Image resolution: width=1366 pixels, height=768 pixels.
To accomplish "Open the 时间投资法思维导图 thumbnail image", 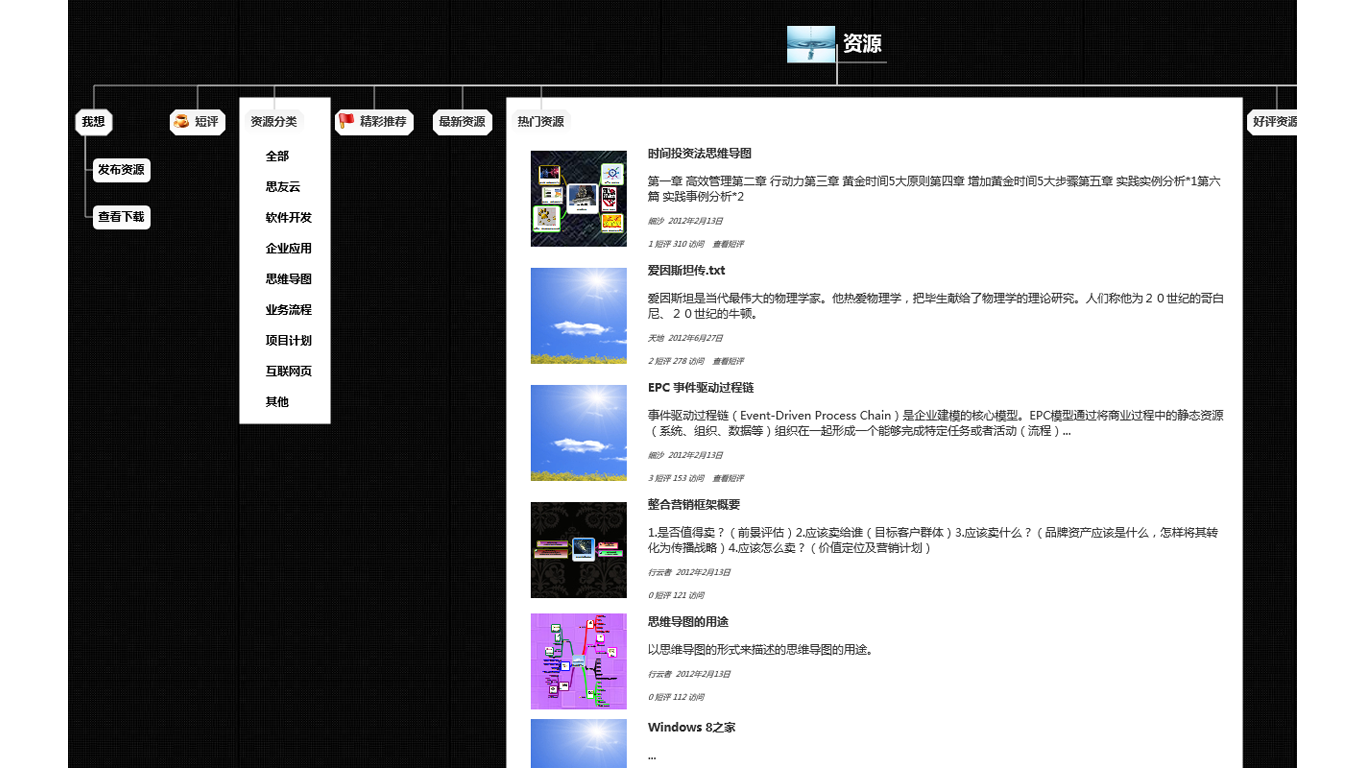I will pyautogui.click(x=579, y=199).
